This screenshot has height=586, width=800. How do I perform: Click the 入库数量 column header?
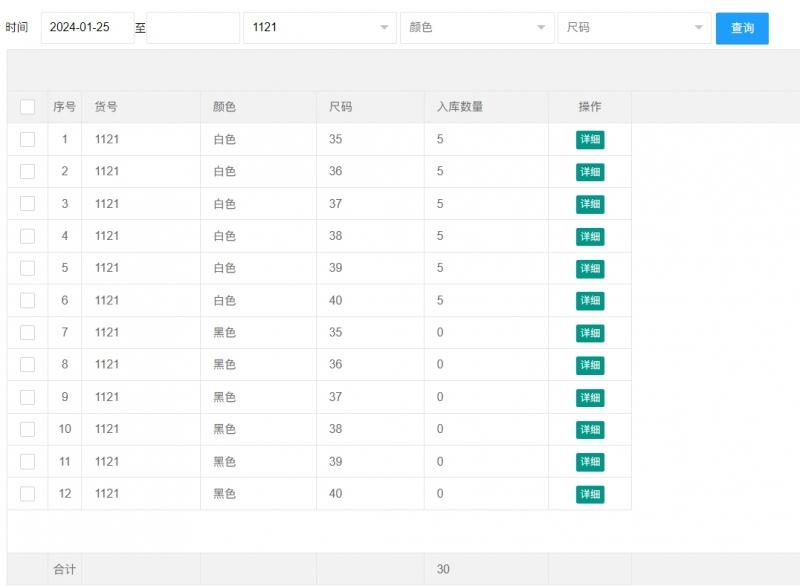(460, 107)
